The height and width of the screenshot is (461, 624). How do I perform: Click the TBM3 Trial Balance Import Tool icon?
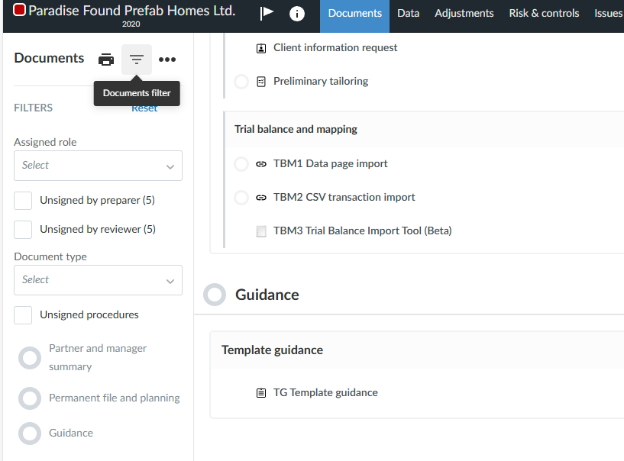[x=261, y=231]
